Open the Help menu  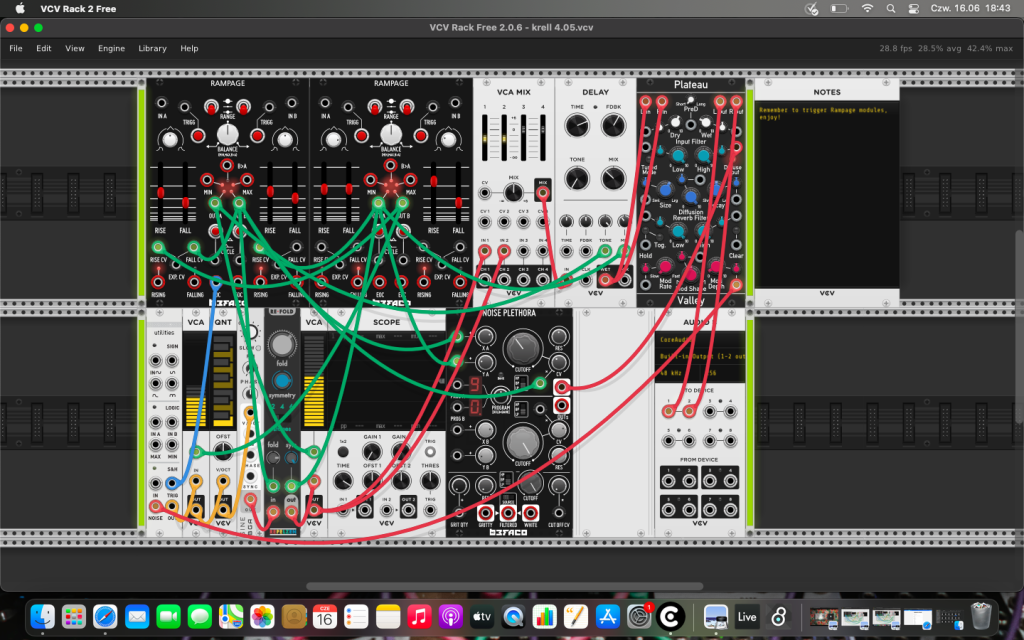click(x=189, y=48)
